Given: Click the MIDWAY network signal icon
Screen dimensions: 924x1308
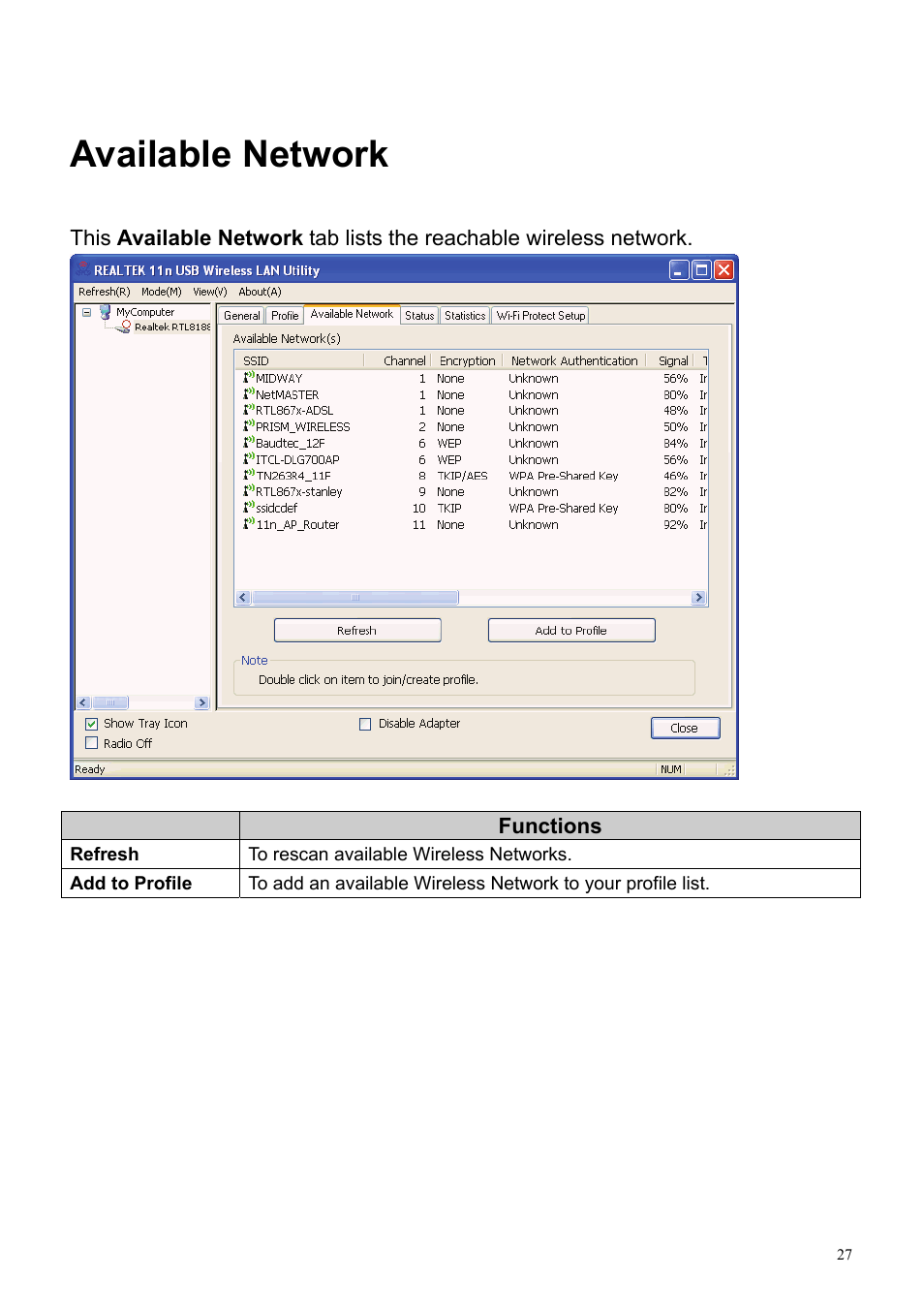Looking at the screenshot, I should [249, 378].
